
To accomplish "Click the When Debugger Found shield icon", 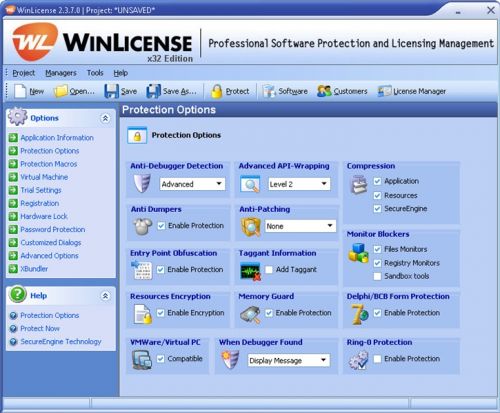I will (x=230, y=360).
